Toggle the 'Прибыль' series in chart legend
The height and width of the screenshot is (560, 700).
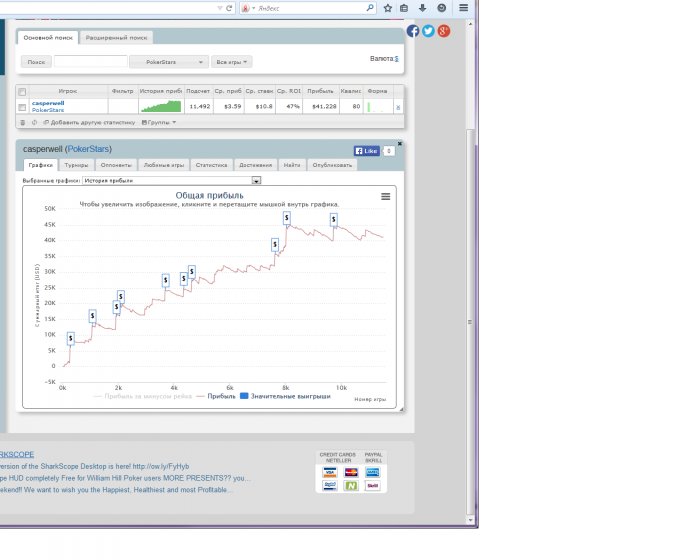tap(216, 396)
